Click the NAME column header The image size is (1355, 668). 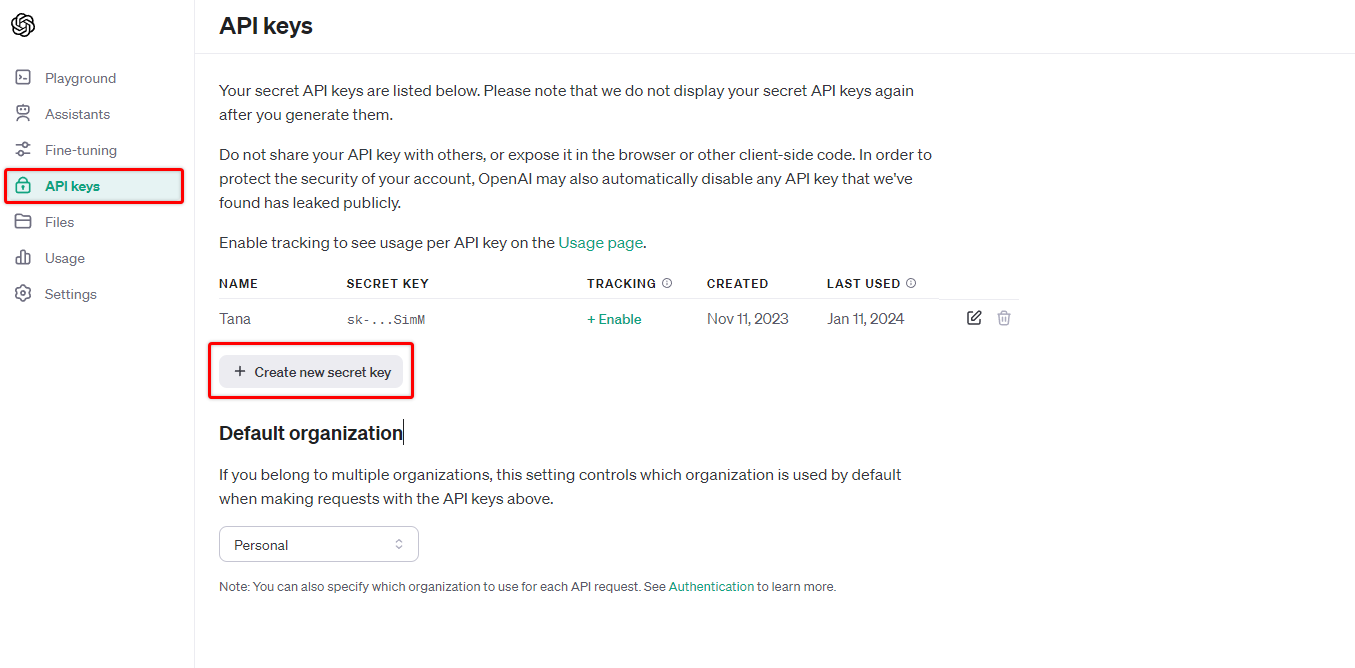(238, 284)
